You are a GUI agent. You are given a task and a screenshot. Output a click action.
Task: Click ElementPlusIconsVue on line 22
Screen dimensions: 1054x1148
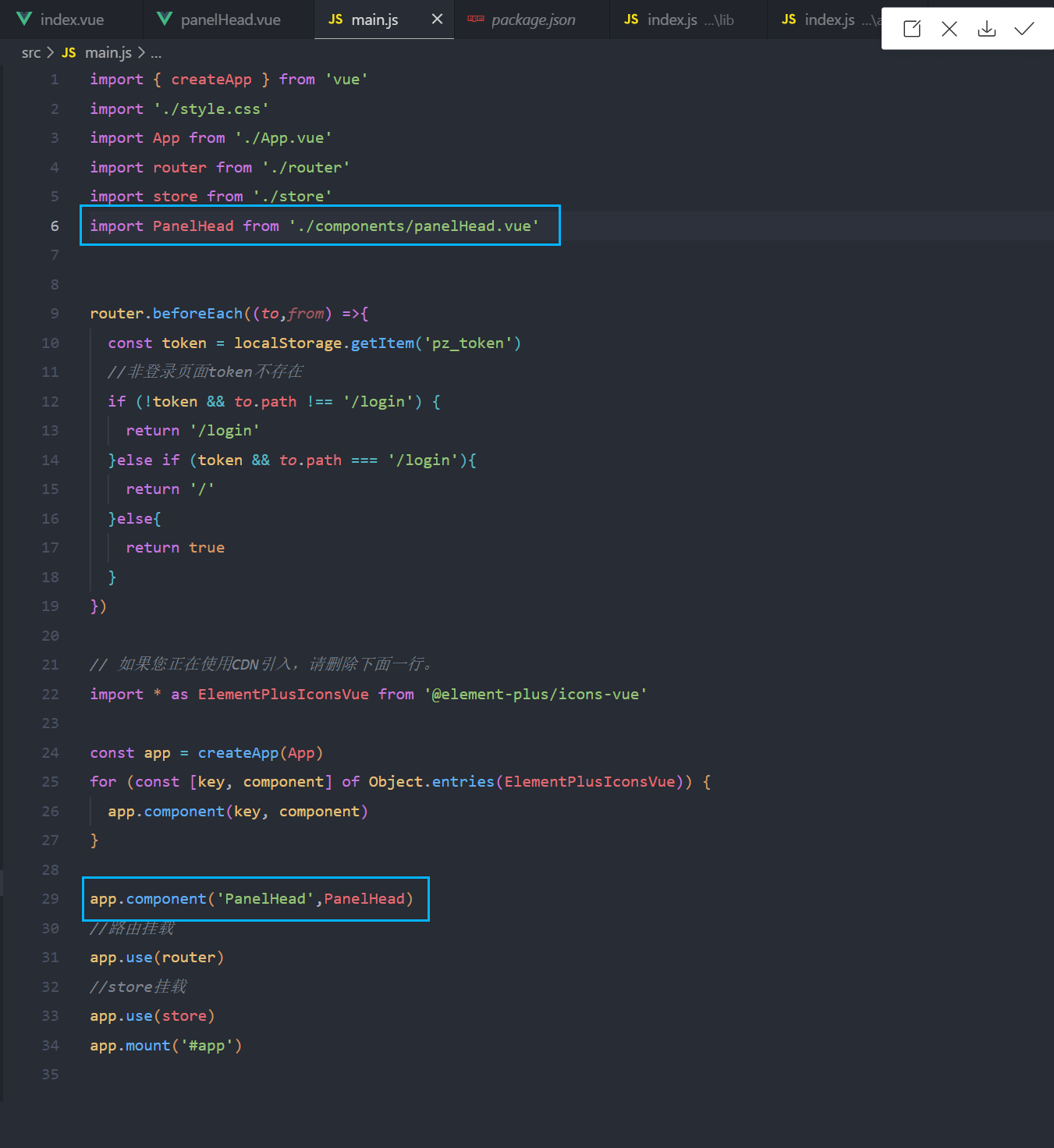[x=283, y=694]
